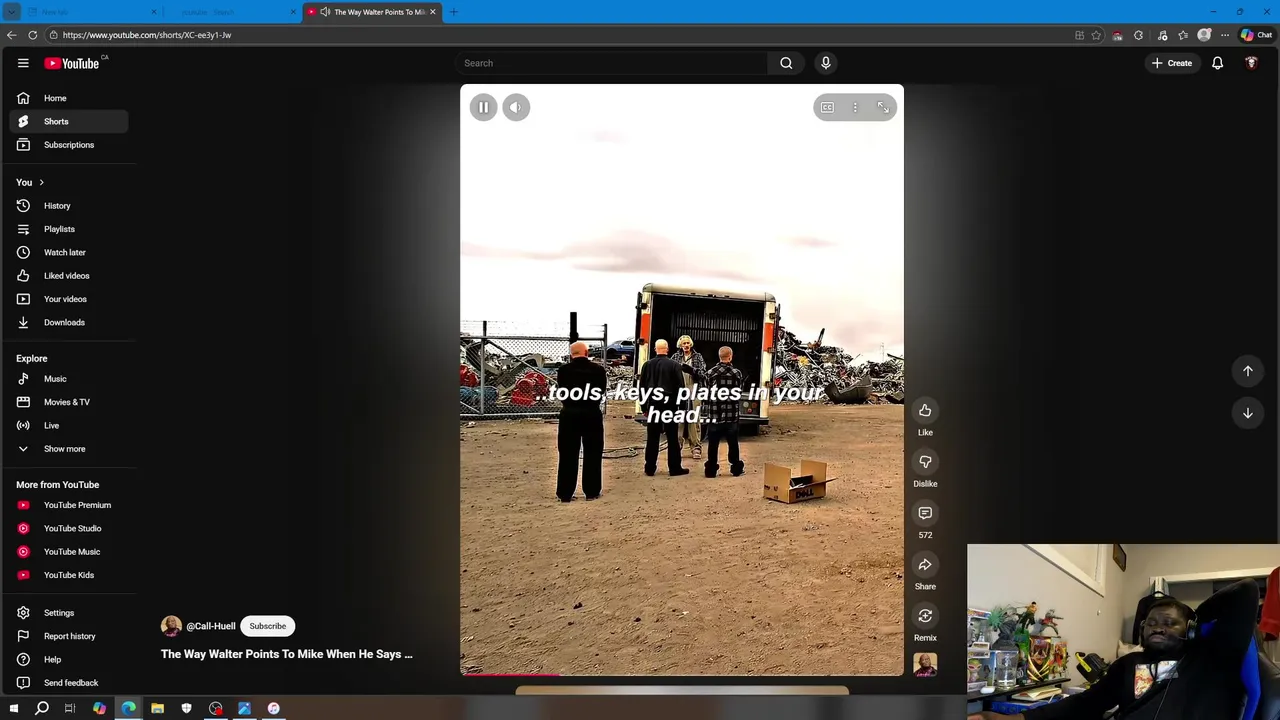Screen dimensions: 1280x720
Task: Open YouTube Music
Action: click(69, 552)
